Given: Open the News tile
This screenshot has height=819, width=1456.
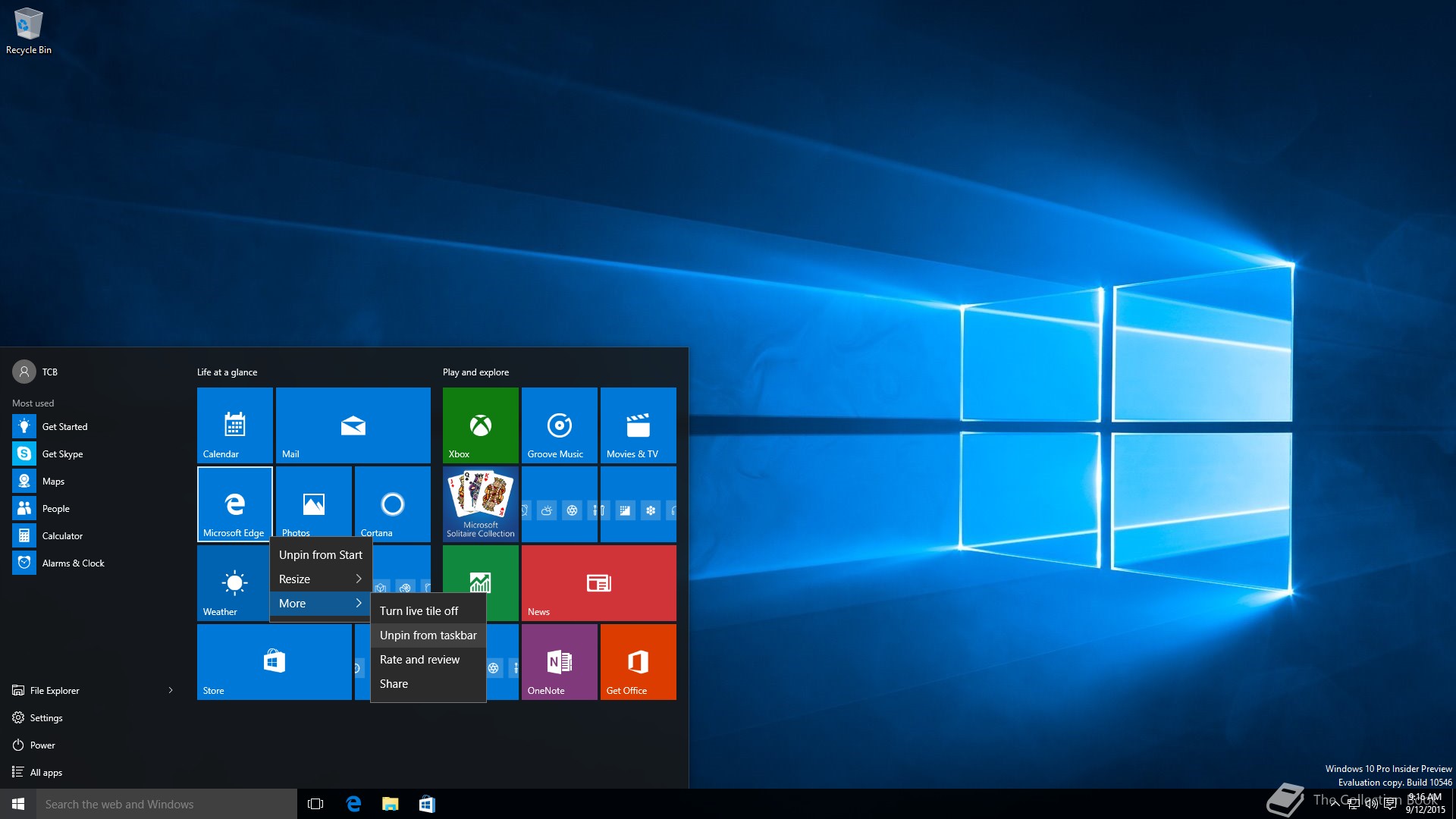Looking at the screenshot, I should coord(599,583).
